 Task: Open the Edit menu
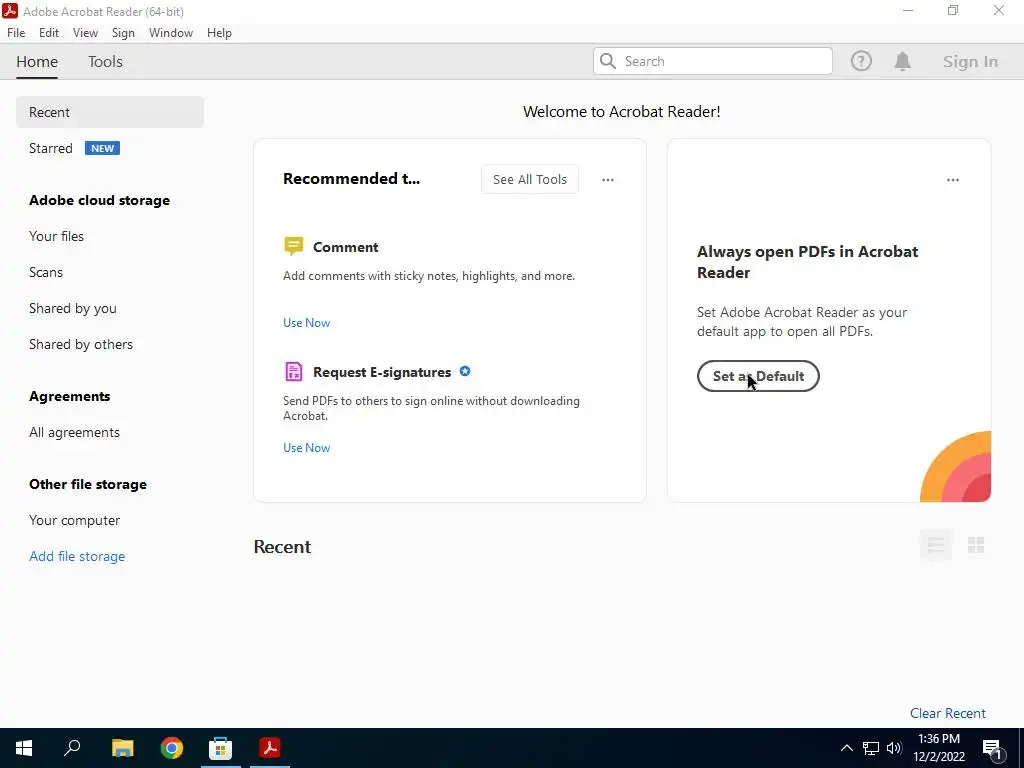point(48,33)
